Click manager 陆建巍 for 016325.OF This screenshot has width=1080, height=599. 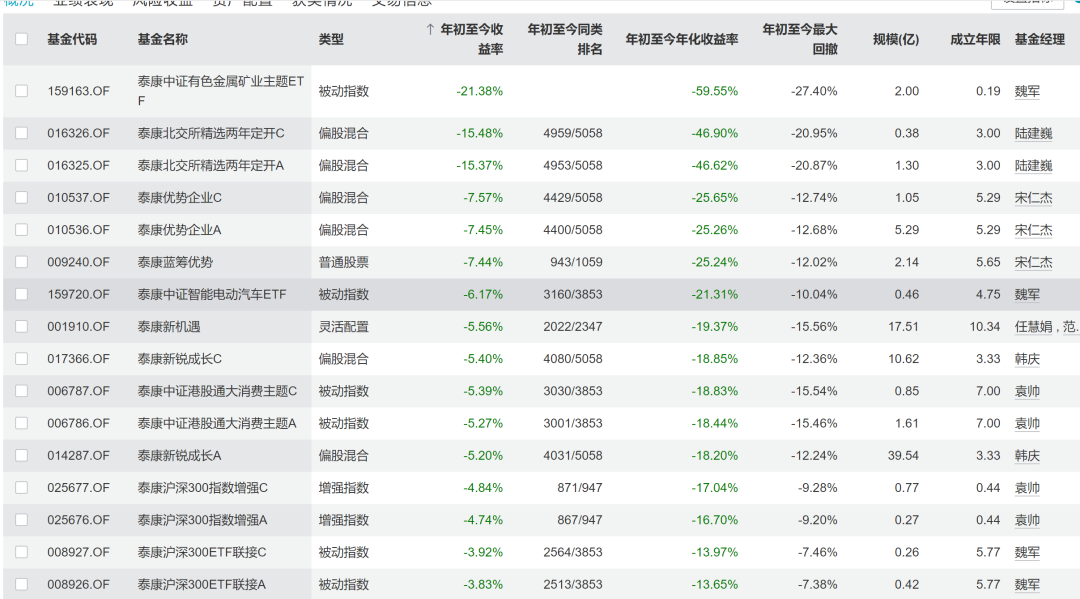(x=1033, y=165)
